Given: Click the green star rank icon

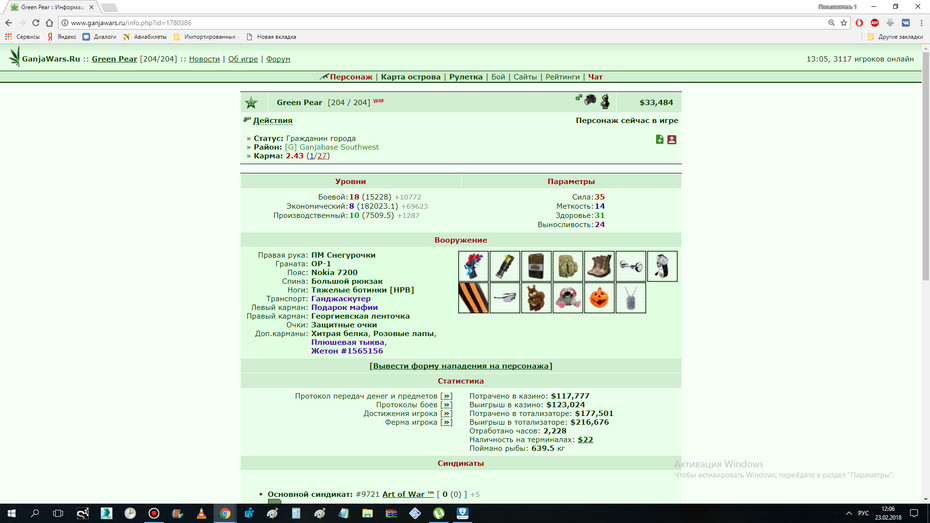Looking at the screenshot, I should click(251, 103).
